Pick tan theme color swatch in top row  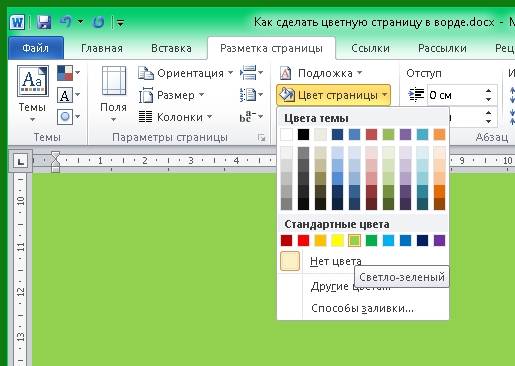coord(320,135)
